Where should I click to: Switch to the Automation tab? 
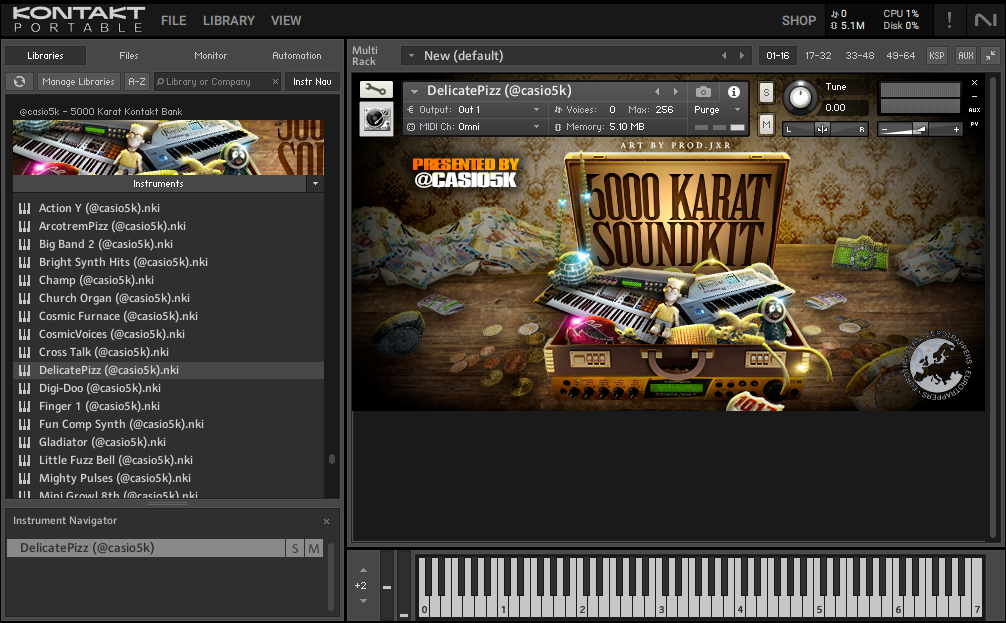pos(296,56)
